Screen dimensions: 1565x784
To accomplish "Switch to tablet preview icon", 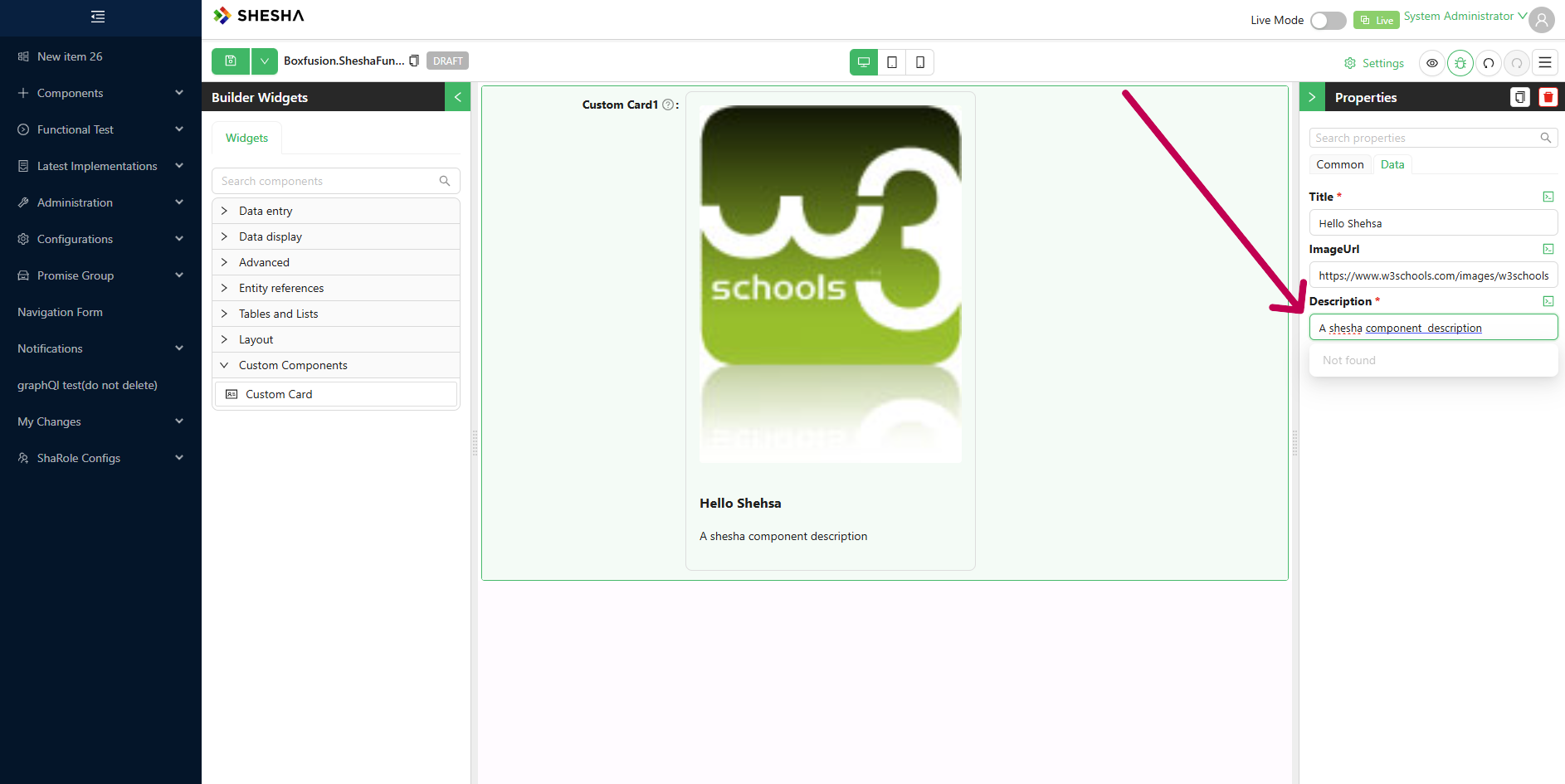I will 892,62.
